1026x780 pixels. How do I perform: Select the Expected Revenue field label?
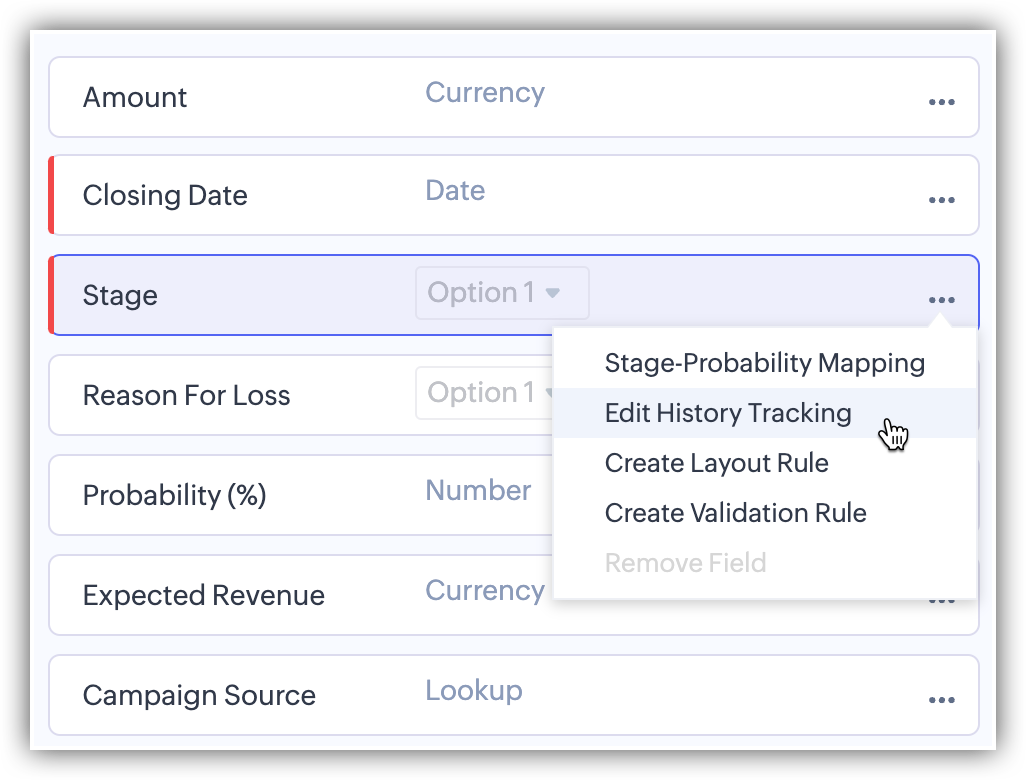[203, 595]
